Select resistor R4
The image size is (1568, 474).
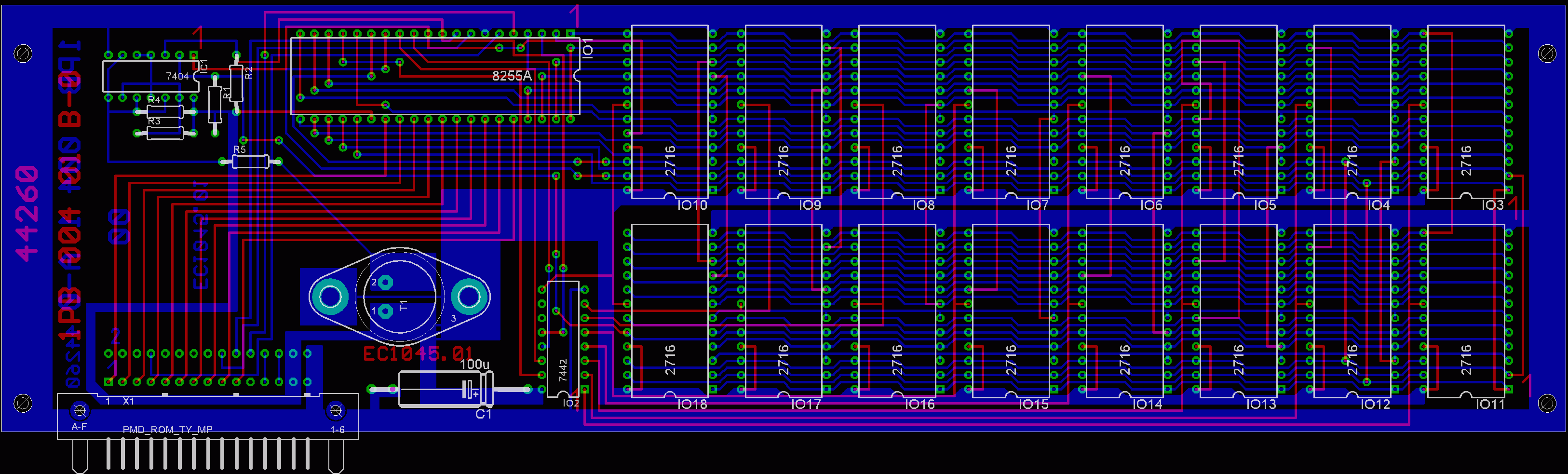pos(165,111)
